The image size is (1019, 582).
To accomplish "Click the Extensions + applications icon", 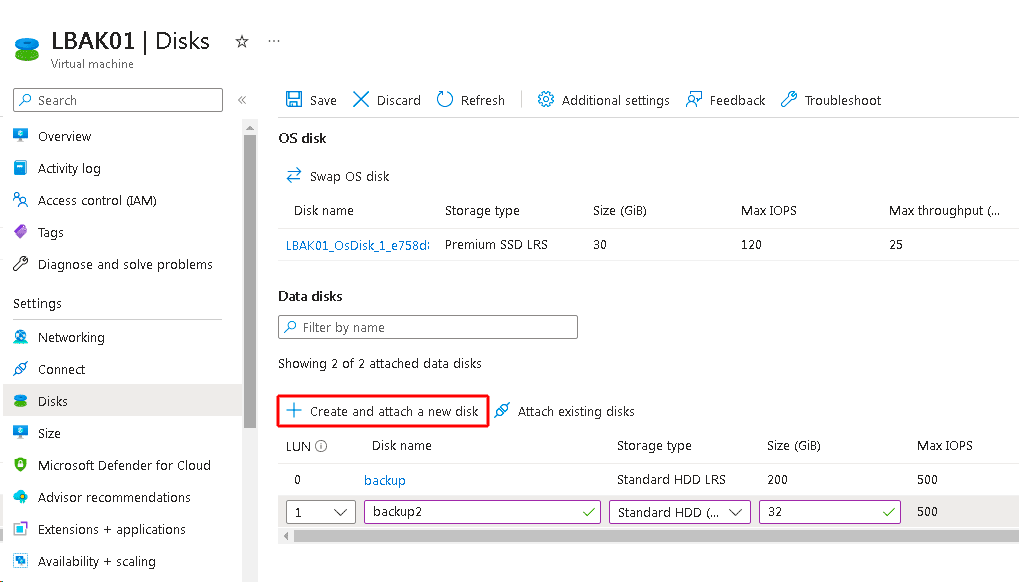I will 21,528.
